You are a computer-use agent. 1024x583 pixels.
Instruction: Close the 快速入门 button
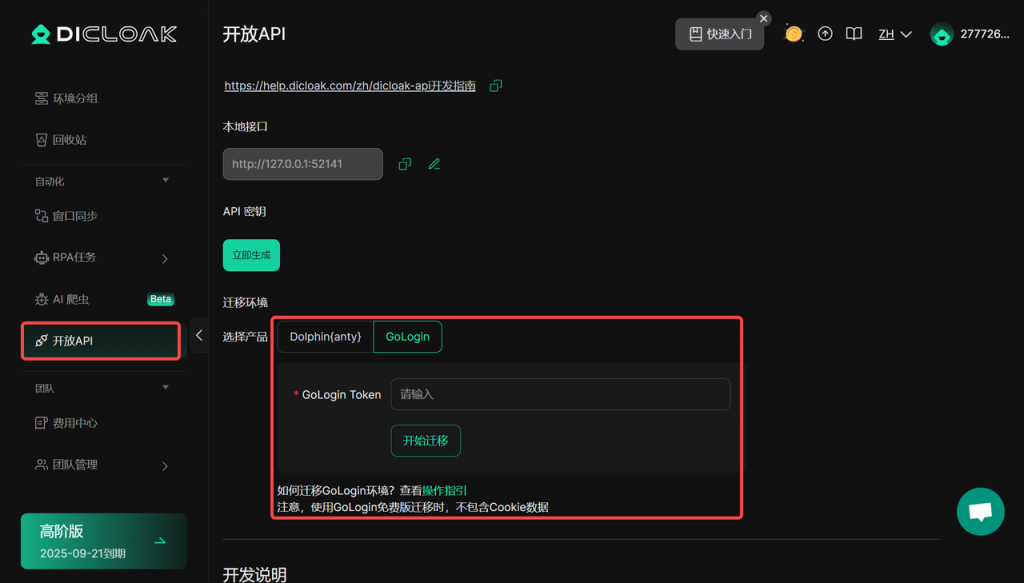click(x=763, y=18)
